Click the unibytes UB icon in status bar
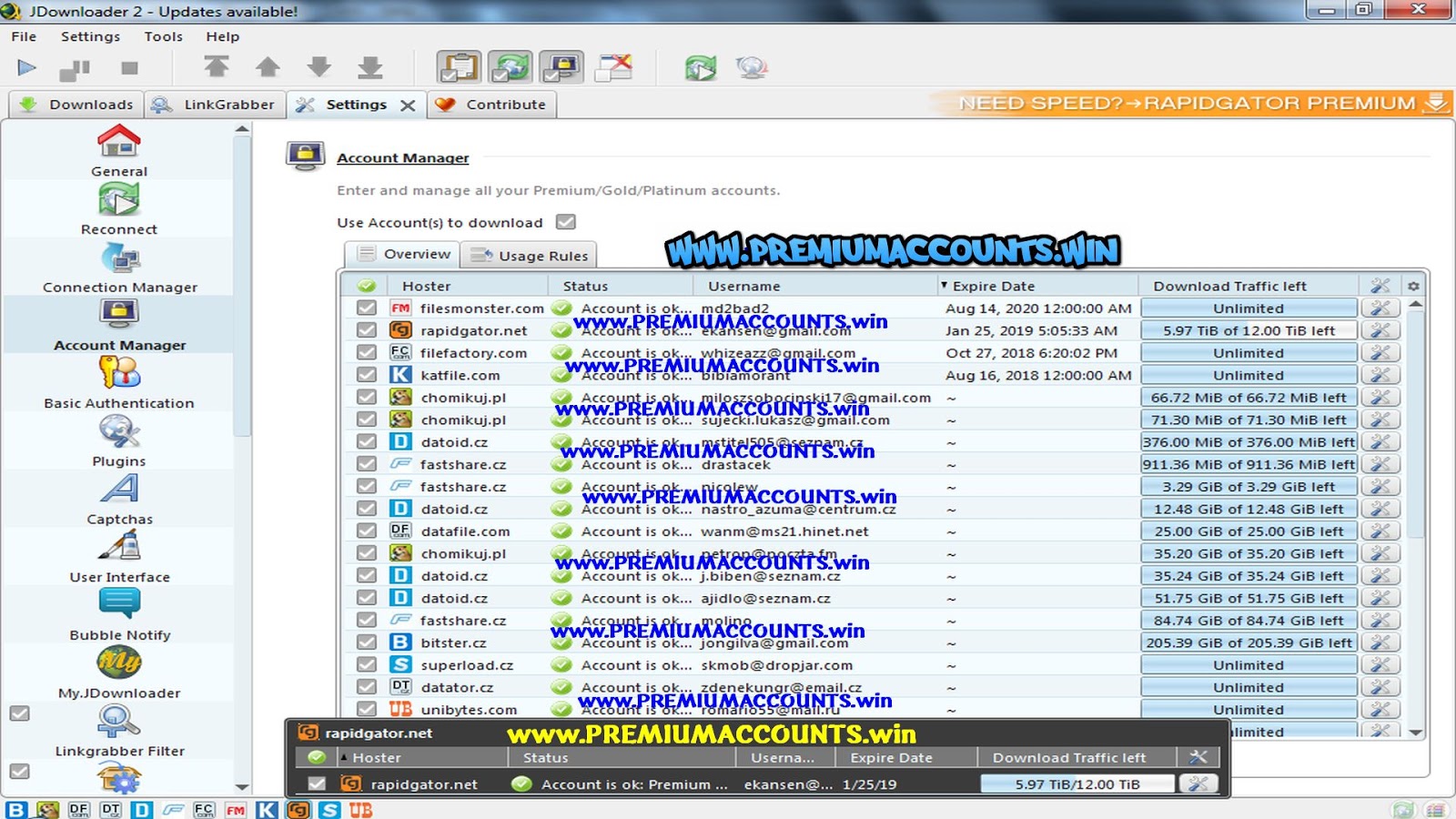Viewport: 1456px width, 819px height. click(360, 809)
